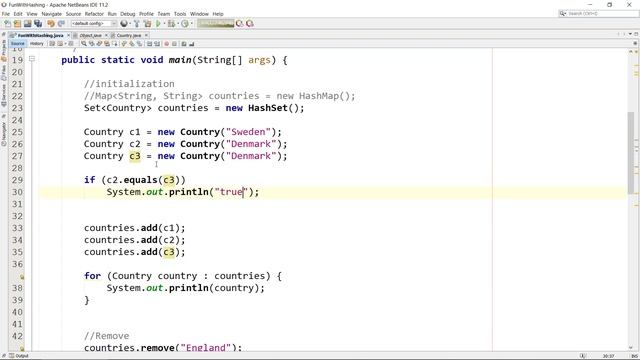Run the project with green play icon
Screen dimensions: 640x360
click(x=158, y=24)
